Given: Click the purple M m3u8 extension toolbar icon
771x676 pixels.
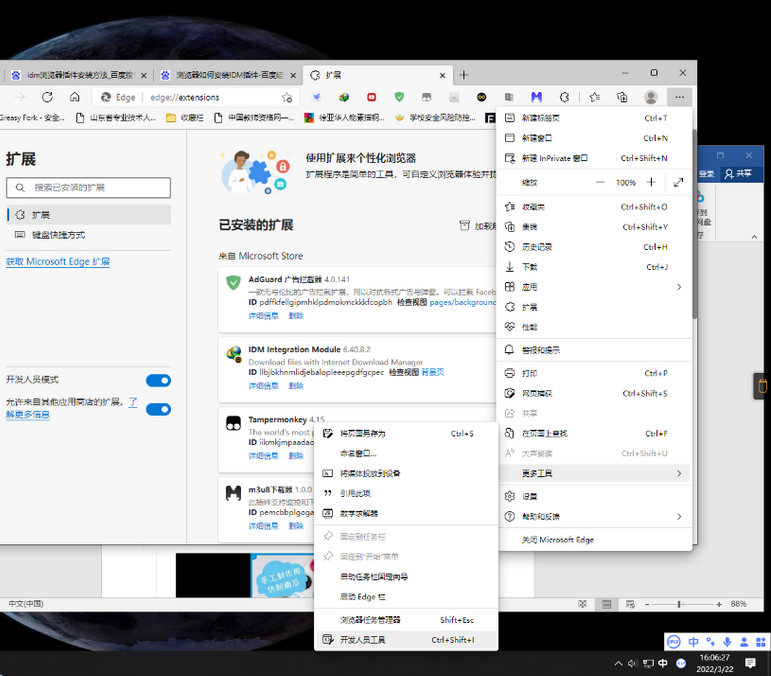Looking at the screenshot, I should point(537,97).
